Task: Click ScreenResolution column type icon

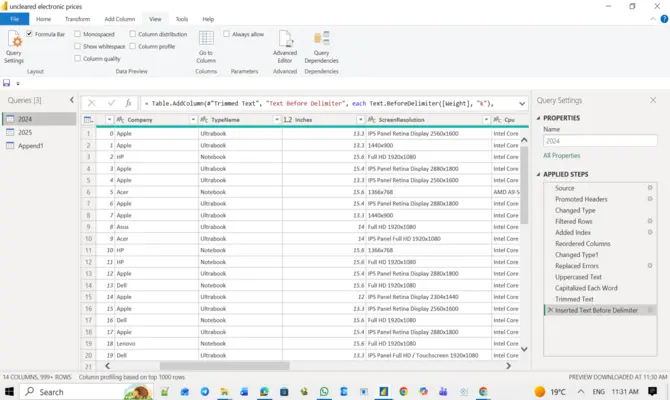Action: click(372, 120)
